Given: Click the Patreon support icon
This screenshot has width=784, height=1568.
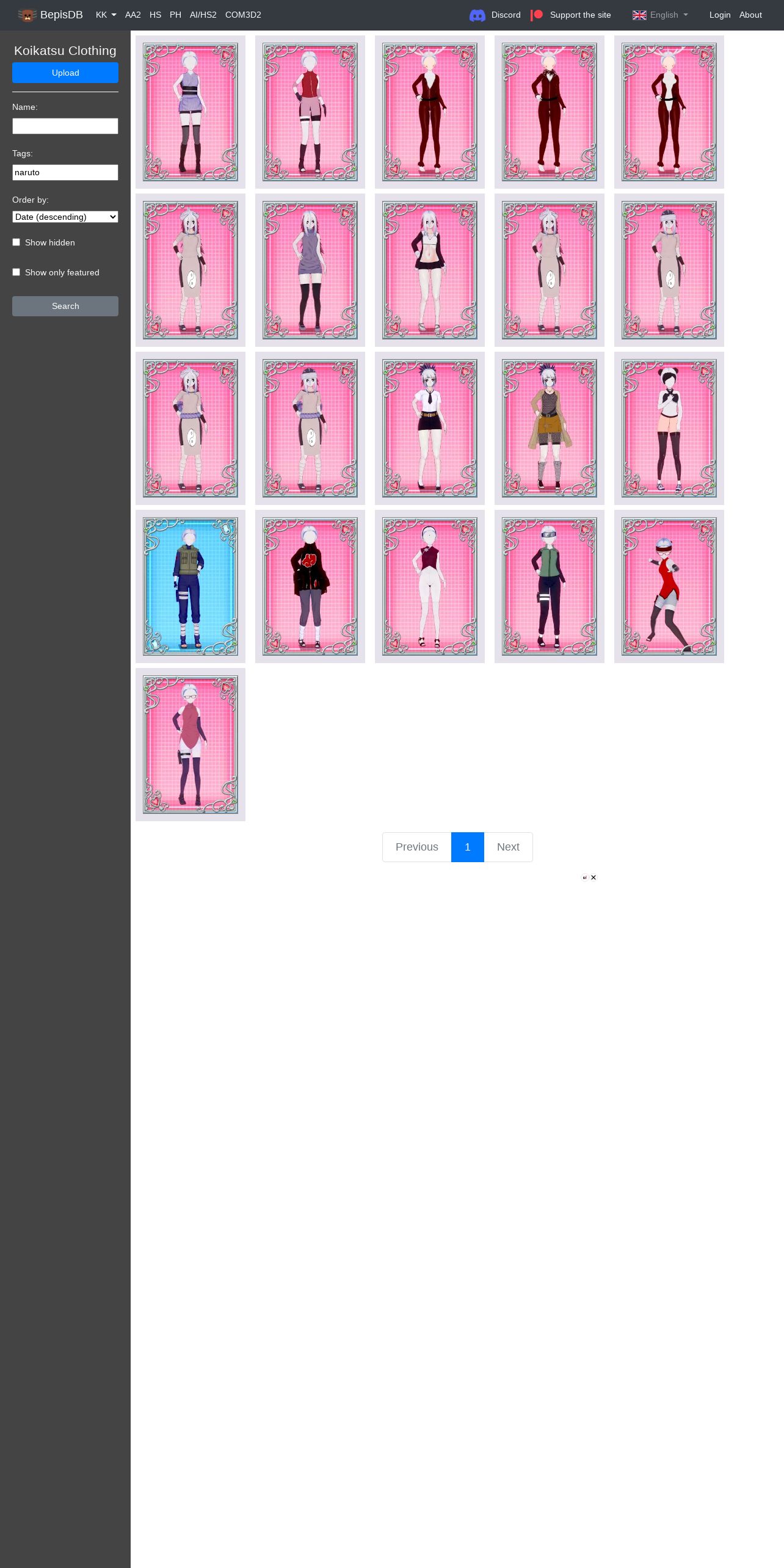Looking at the screenshot, I should pyautogui.click(x=537, y=15).
